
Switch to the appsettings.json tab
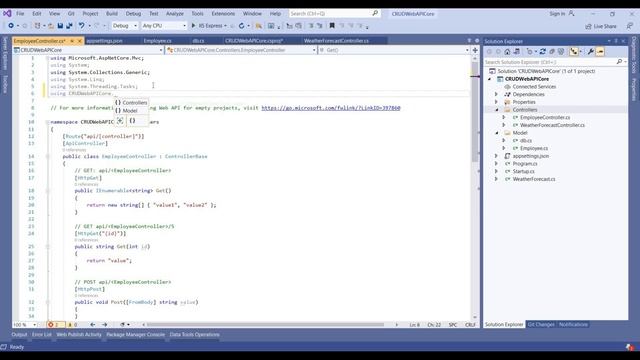pyautogui.click(x=104, y=41)
